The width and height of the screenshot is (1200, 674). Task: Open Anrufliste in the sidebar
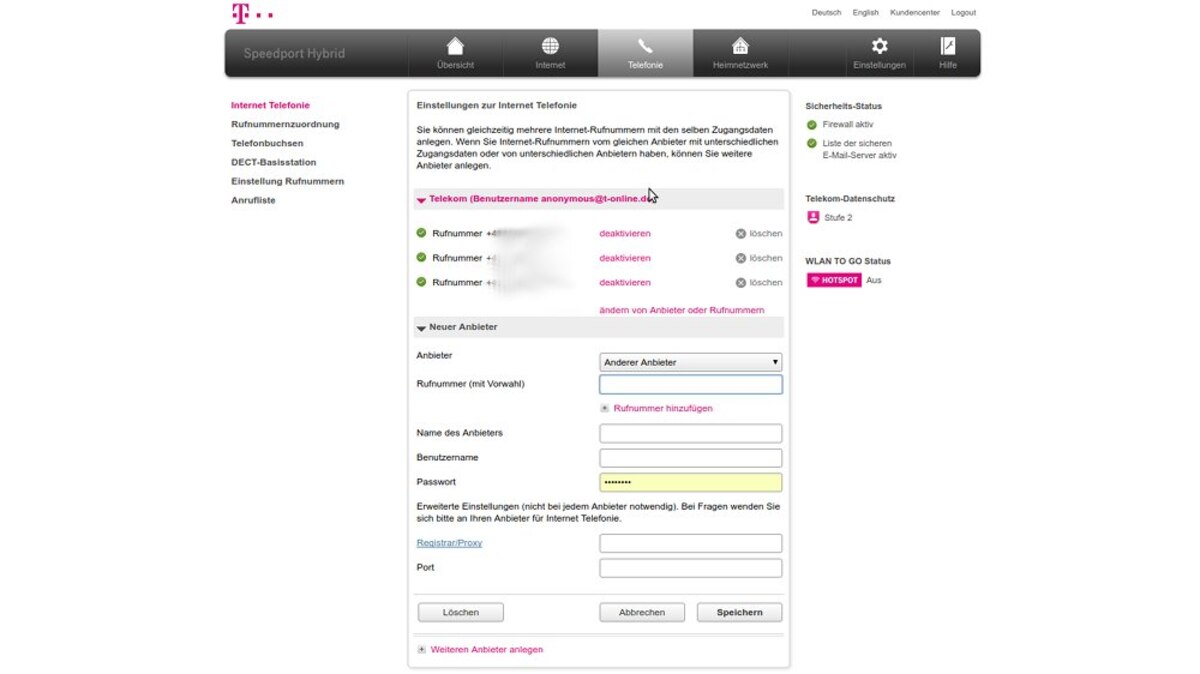(x=253, y=200)
